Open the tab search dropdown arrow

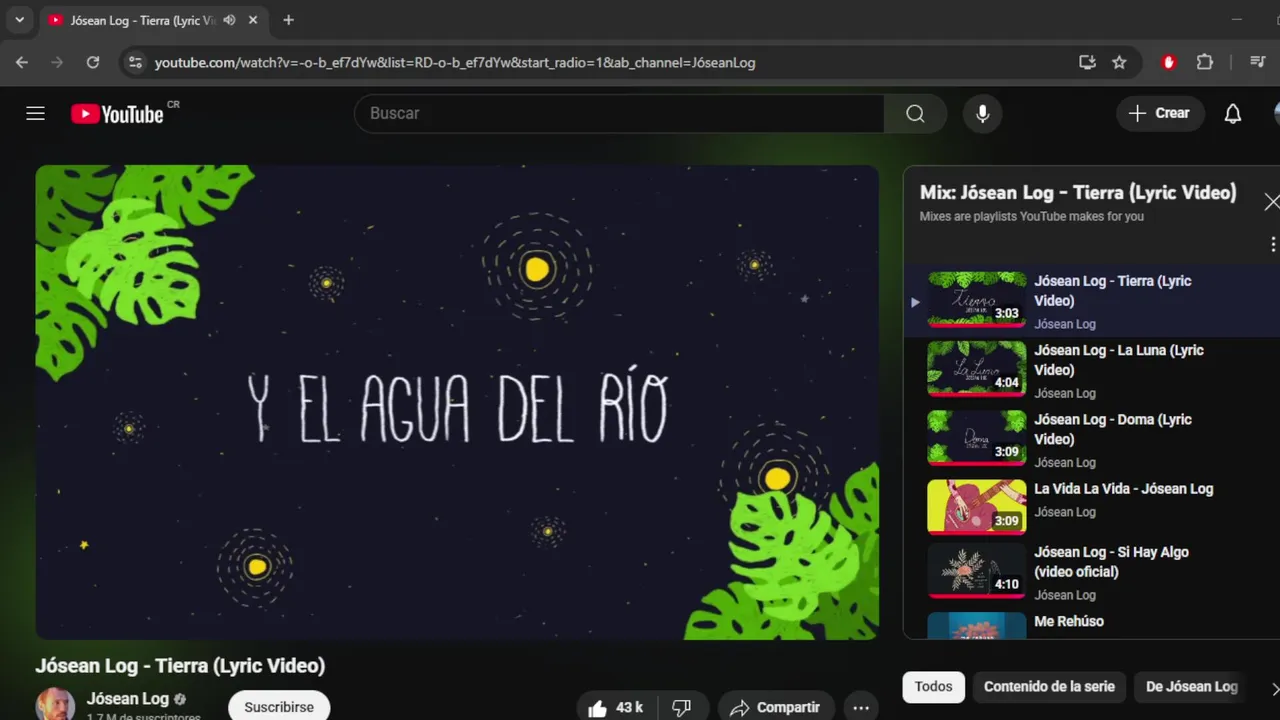click(19, 20)
